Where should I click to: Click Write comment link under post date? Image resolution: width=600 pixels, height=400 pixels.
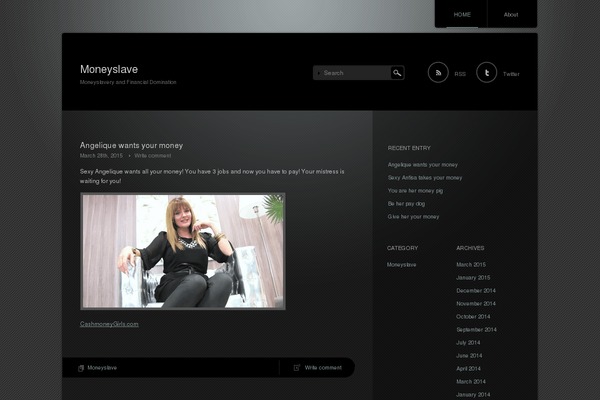pyautogui.click(x=152, y=156)
